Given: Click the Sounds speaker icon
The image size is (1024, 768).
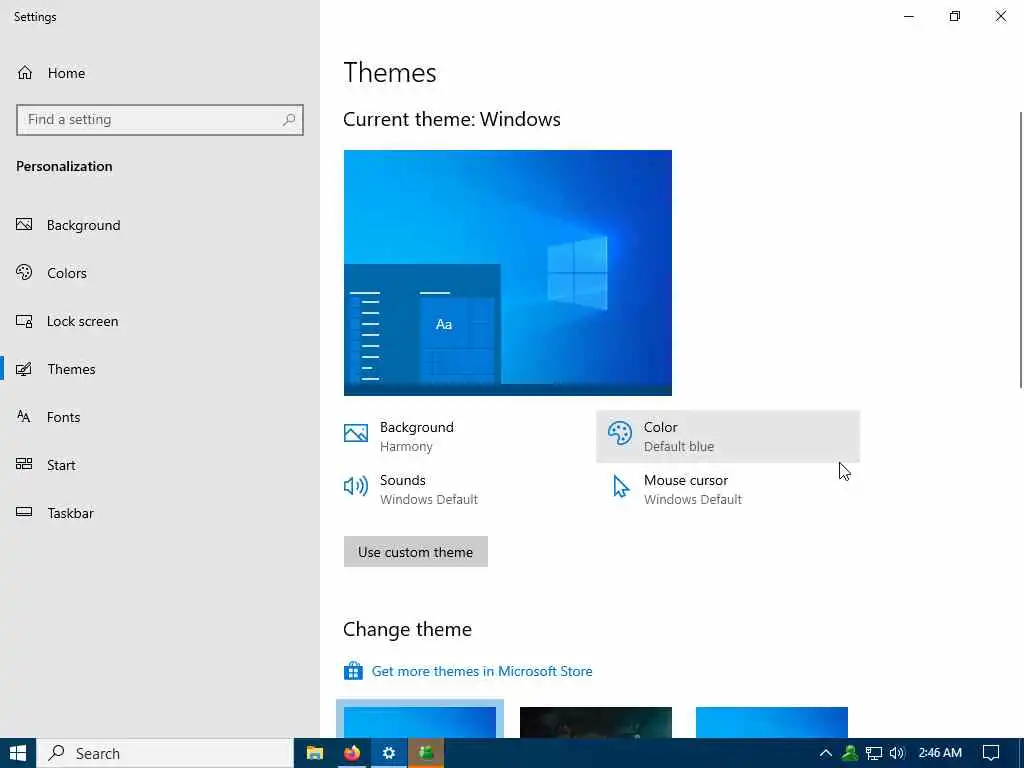Looking at the screenshot, I should click(356, 486).
